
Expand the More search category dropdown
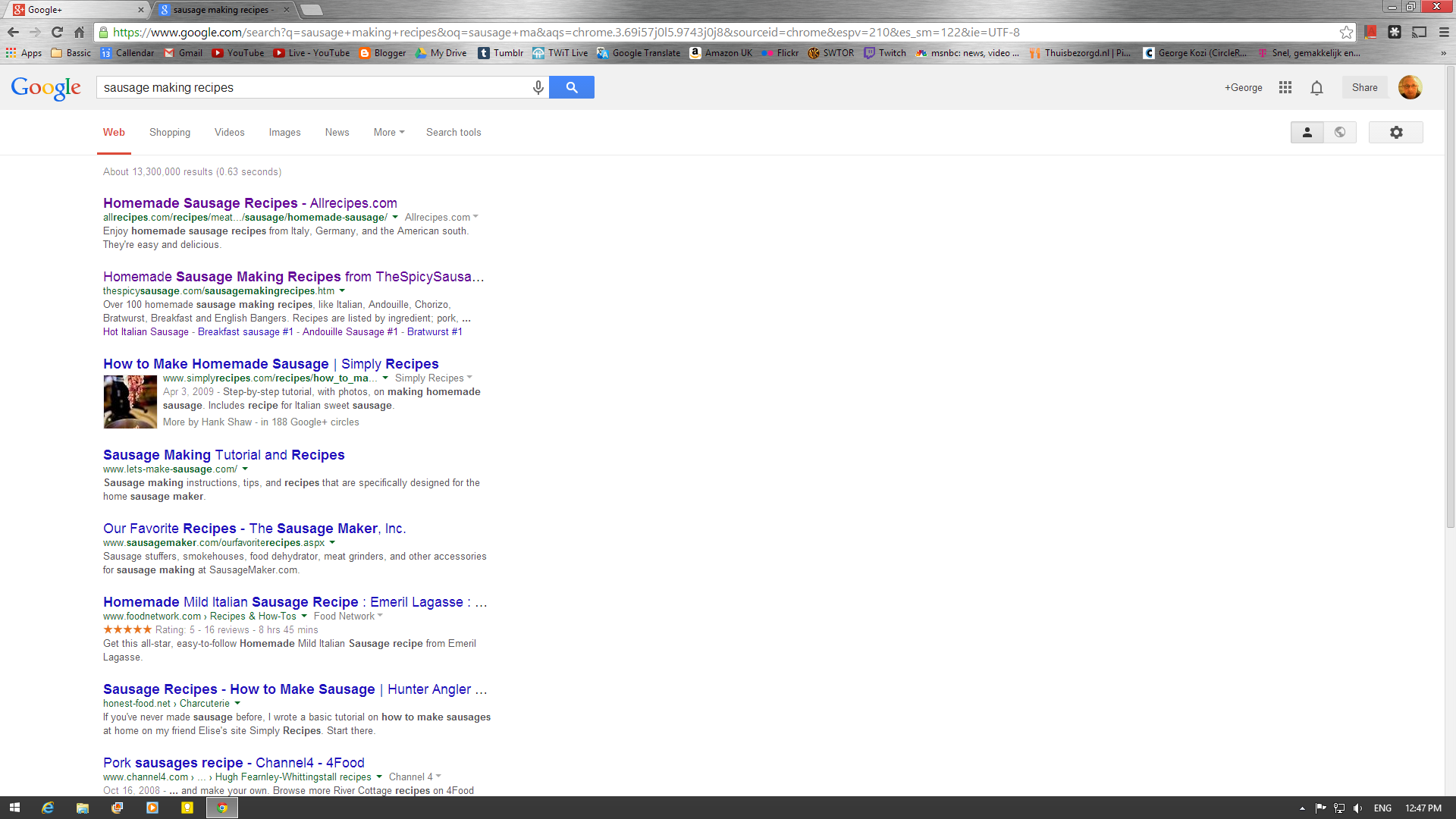388,132
